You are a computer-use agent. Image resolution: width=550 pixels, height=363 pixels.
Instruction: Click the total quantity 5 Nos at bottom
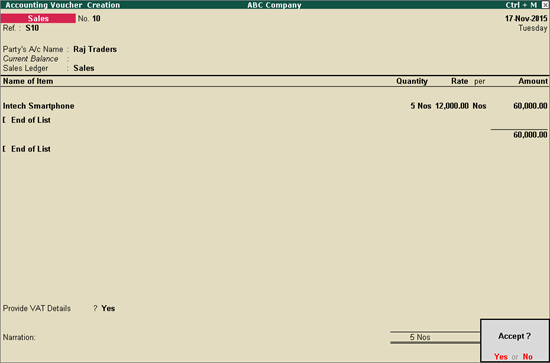pos(420,337)
